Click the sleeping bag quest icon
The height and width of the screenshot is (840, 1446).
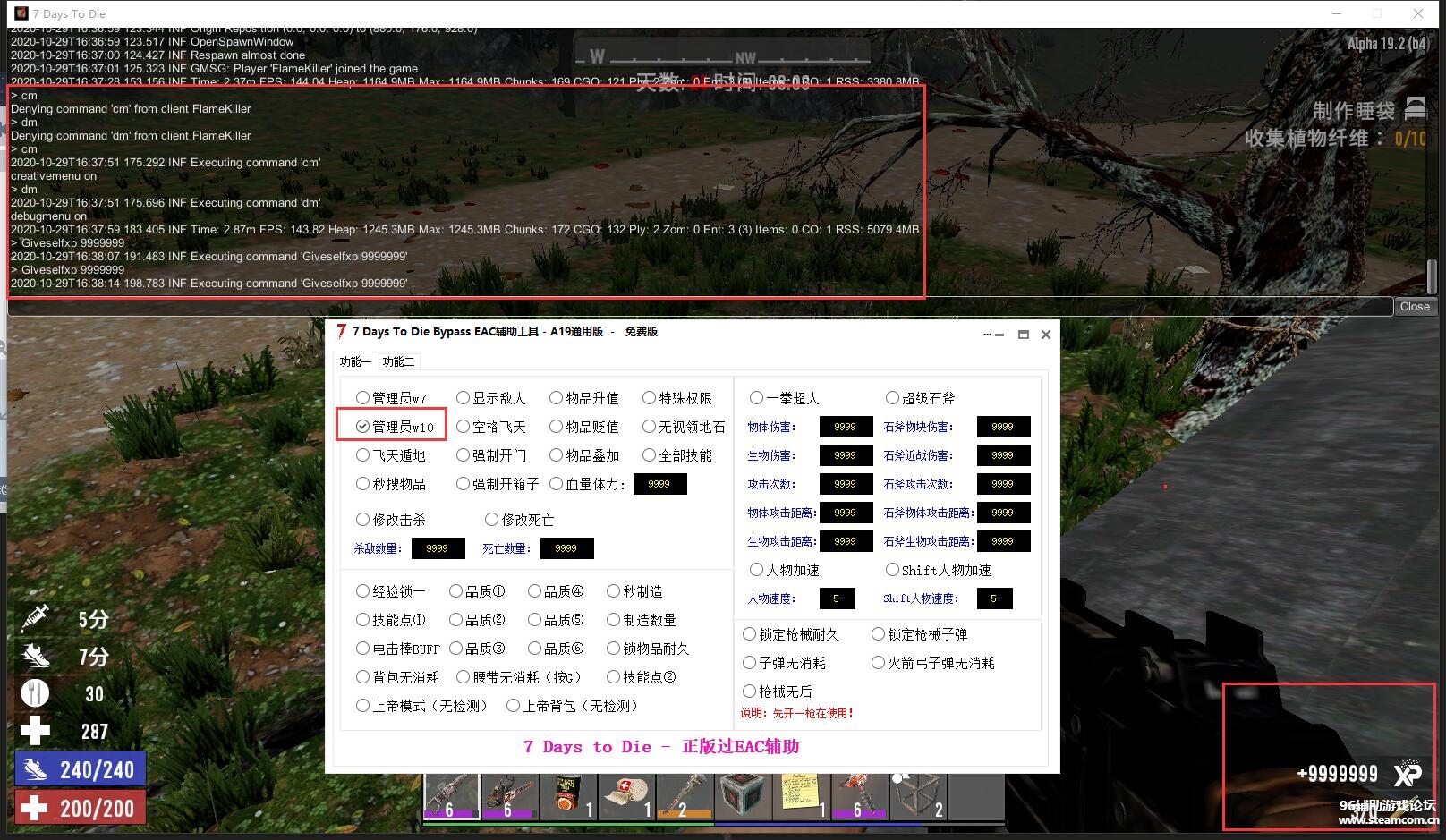click(1416, 109)
